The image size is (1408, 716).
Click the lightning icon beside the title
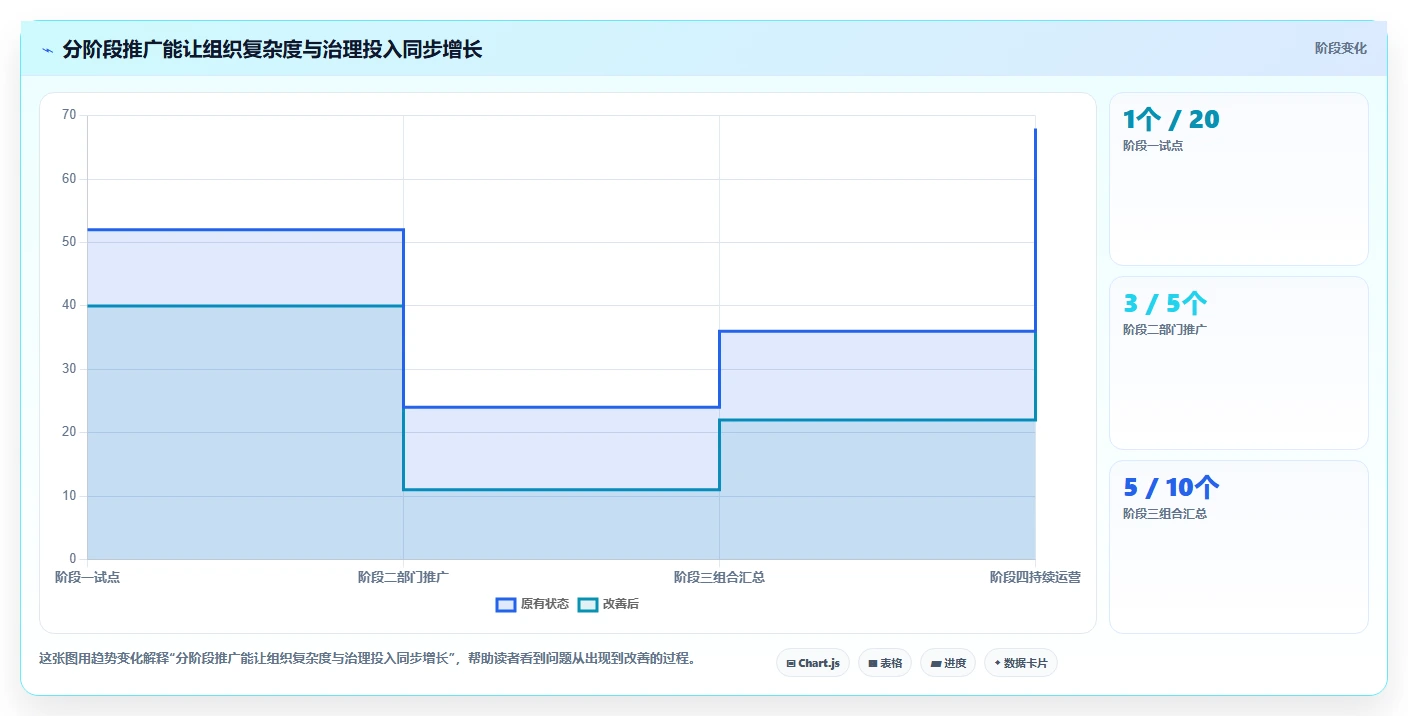point(47,49)
